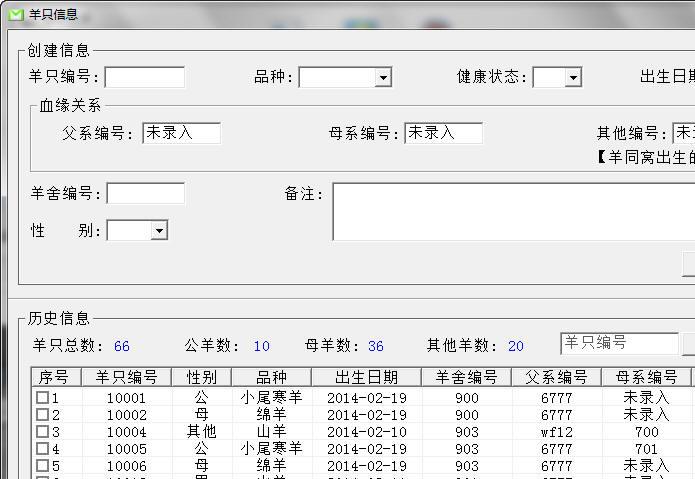The image size is (695, 479).
Task: Click inside the 备注 text area
Action: (512, 211)
